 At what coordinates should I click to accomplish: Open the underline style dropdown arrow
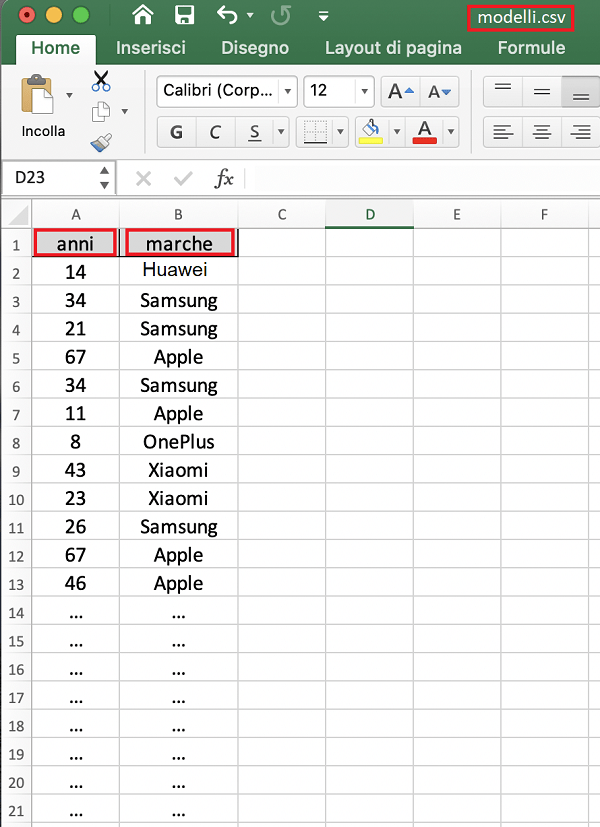281,132
